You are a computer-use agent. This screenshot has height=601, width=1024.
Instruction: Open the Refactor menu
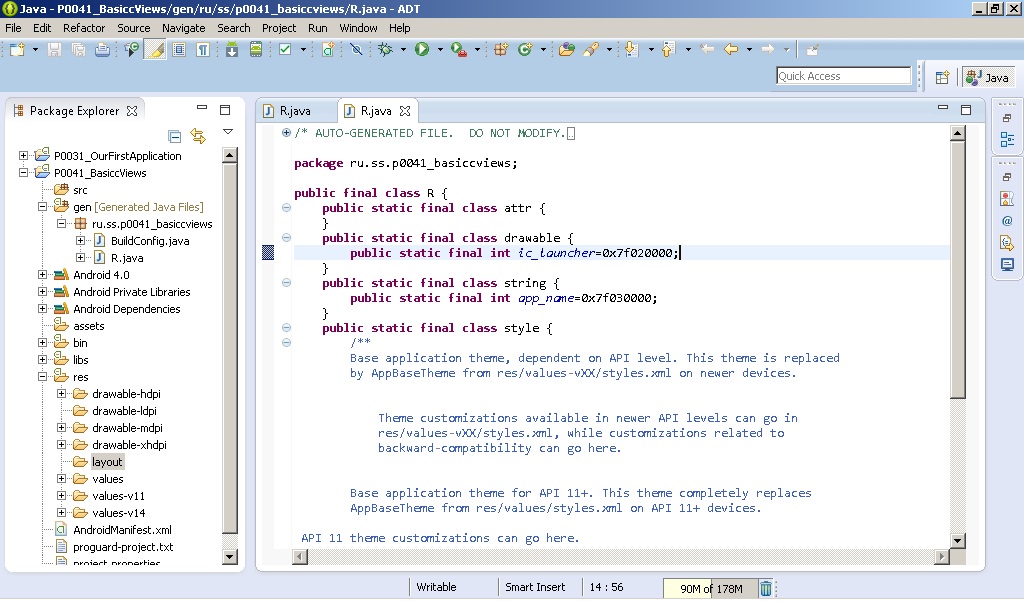click(84, 28)
